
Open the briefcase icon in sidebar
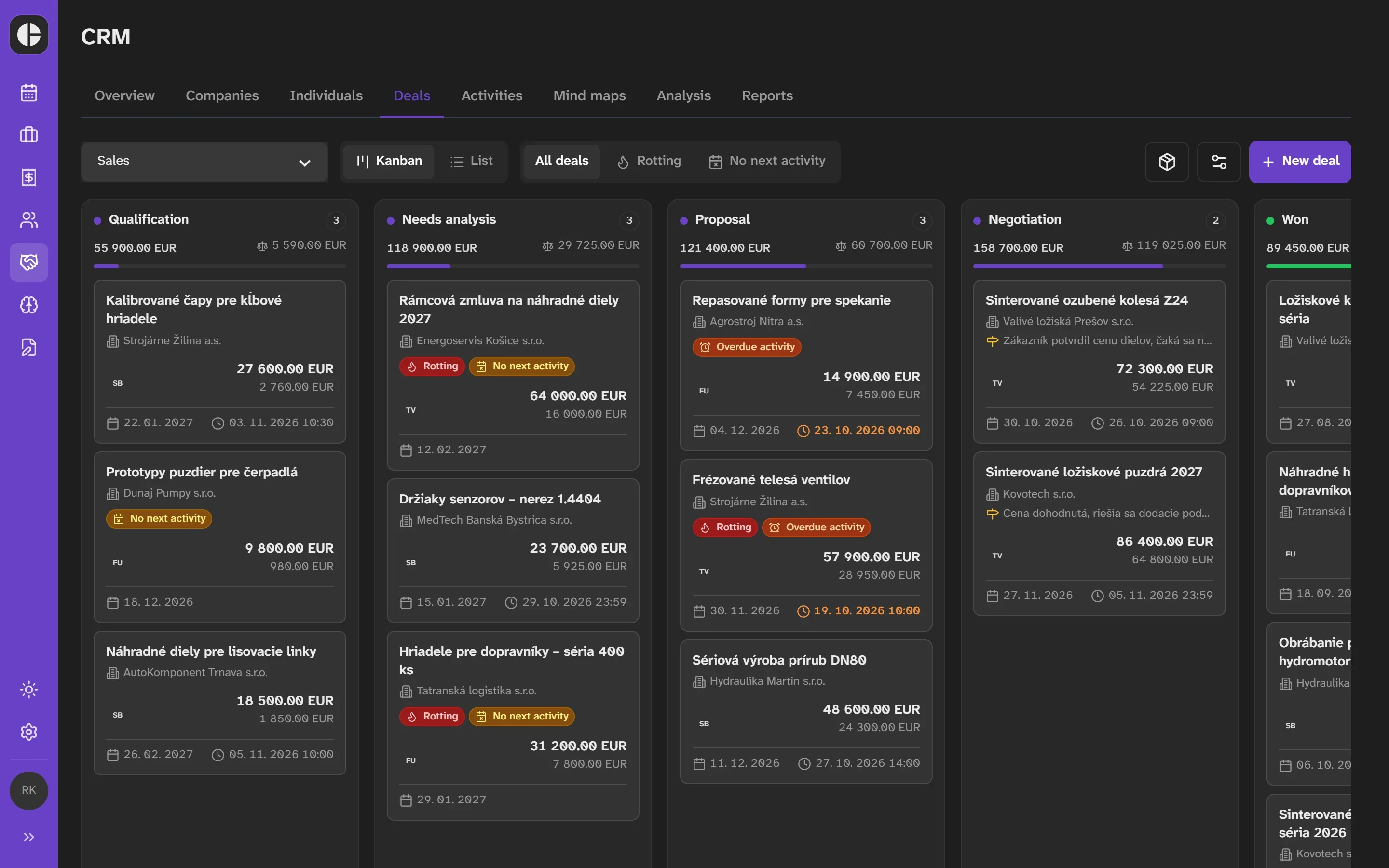pos(29,135)
